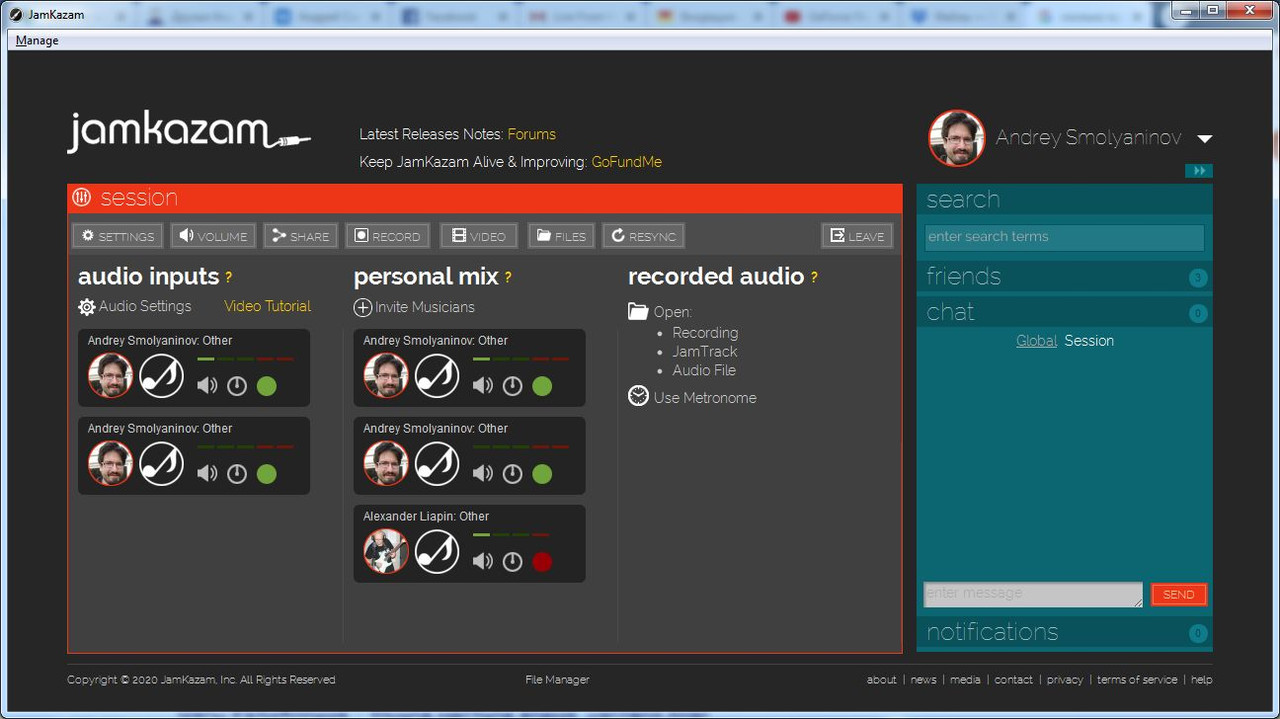Screen dimensions: 1280x719
Task: Start recording with the Record button
Action: (388, 236)
